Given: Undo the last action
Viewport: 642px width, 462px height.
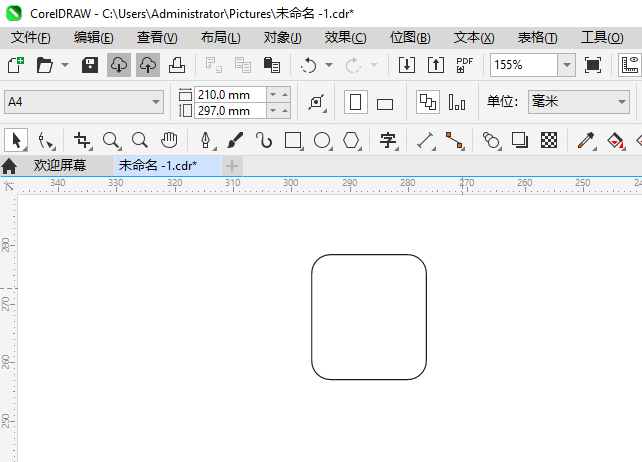Looking at the screenshot, I should [x=308, y=65].
